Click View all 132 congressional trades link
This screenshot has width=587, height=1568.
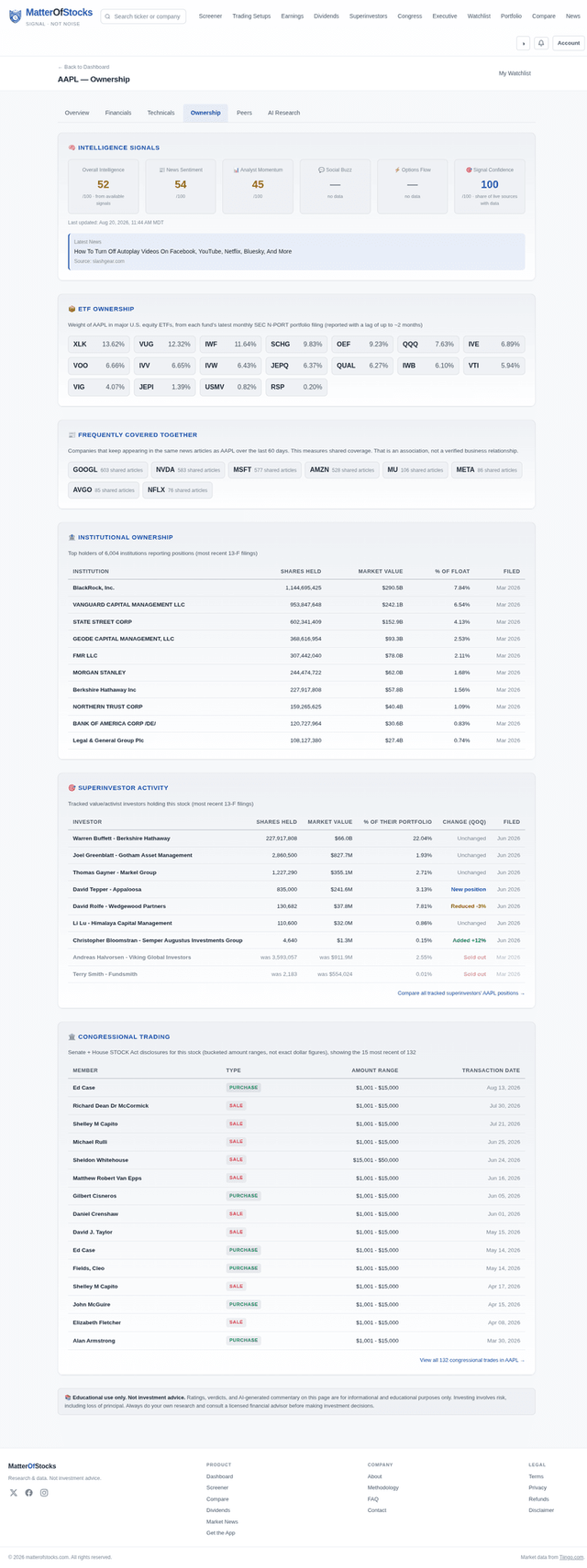point(472,1360)
